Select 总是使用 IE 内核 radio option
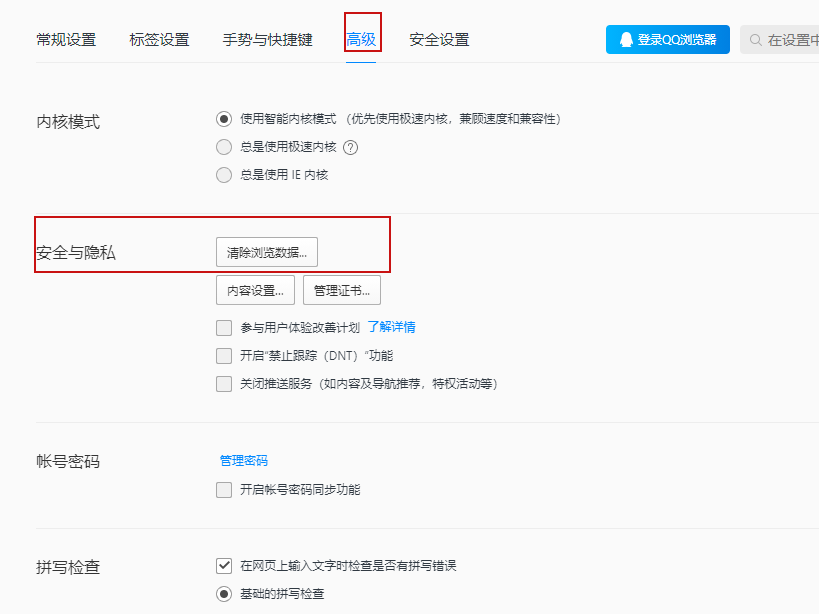 pos(224,174)
